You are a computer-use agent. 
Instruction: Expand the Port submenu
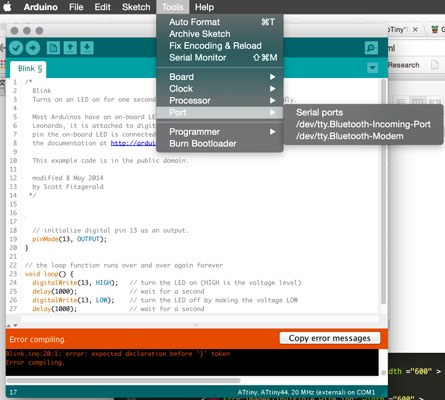pyautogui.click(x=220, y=113)
